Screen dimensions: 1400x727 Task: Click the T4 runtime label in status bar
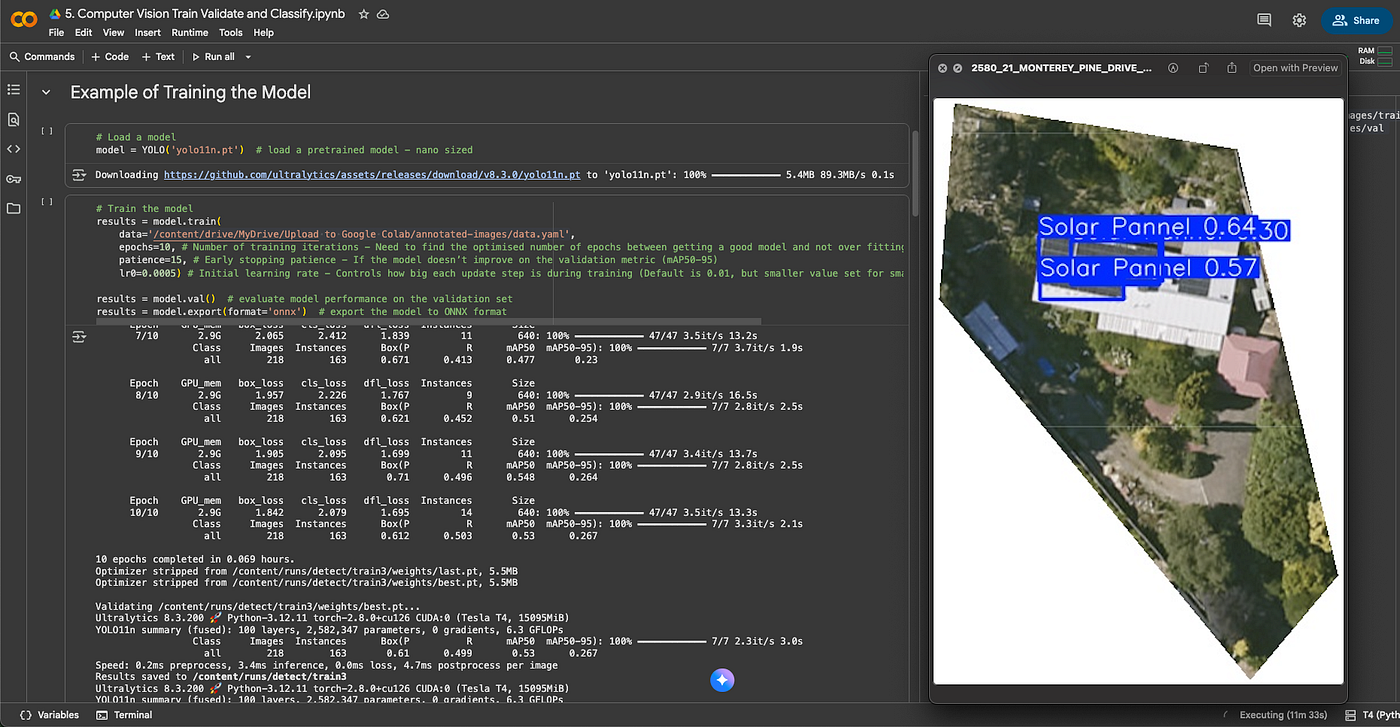(x=1373, y=715)
